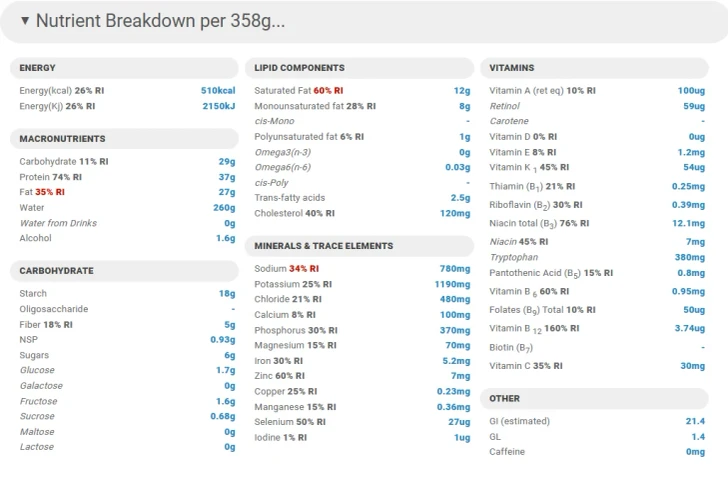Viewport: 728px width, 486px height.
Task: Click the Protein 37g value
Action: click(x=227, y=177)
